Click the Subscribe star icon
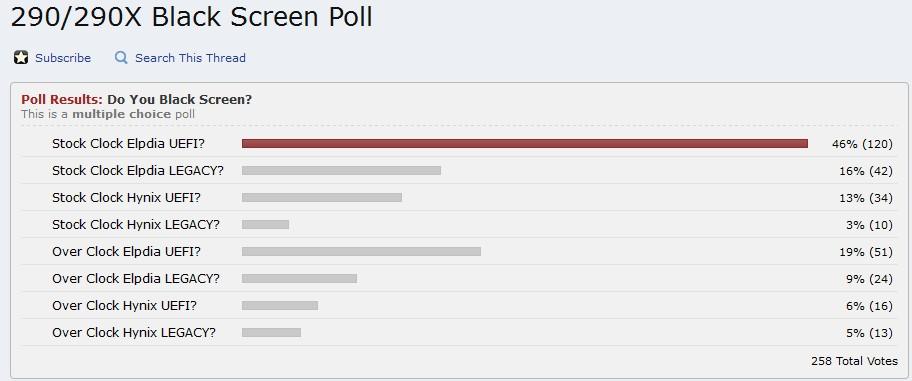 pyautogui.click(x=21, y=58)
